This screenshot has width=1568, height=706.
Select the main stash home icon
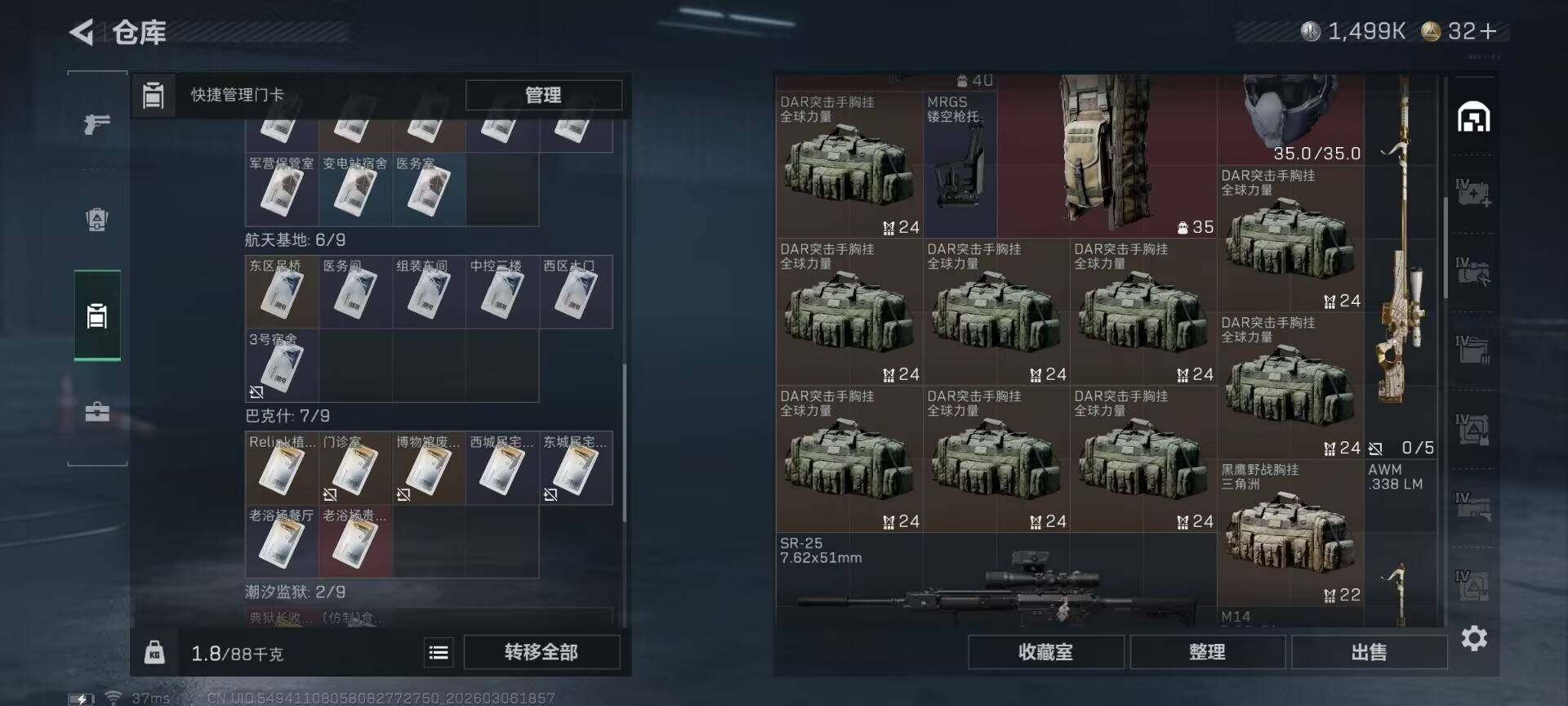point(1474,118)
